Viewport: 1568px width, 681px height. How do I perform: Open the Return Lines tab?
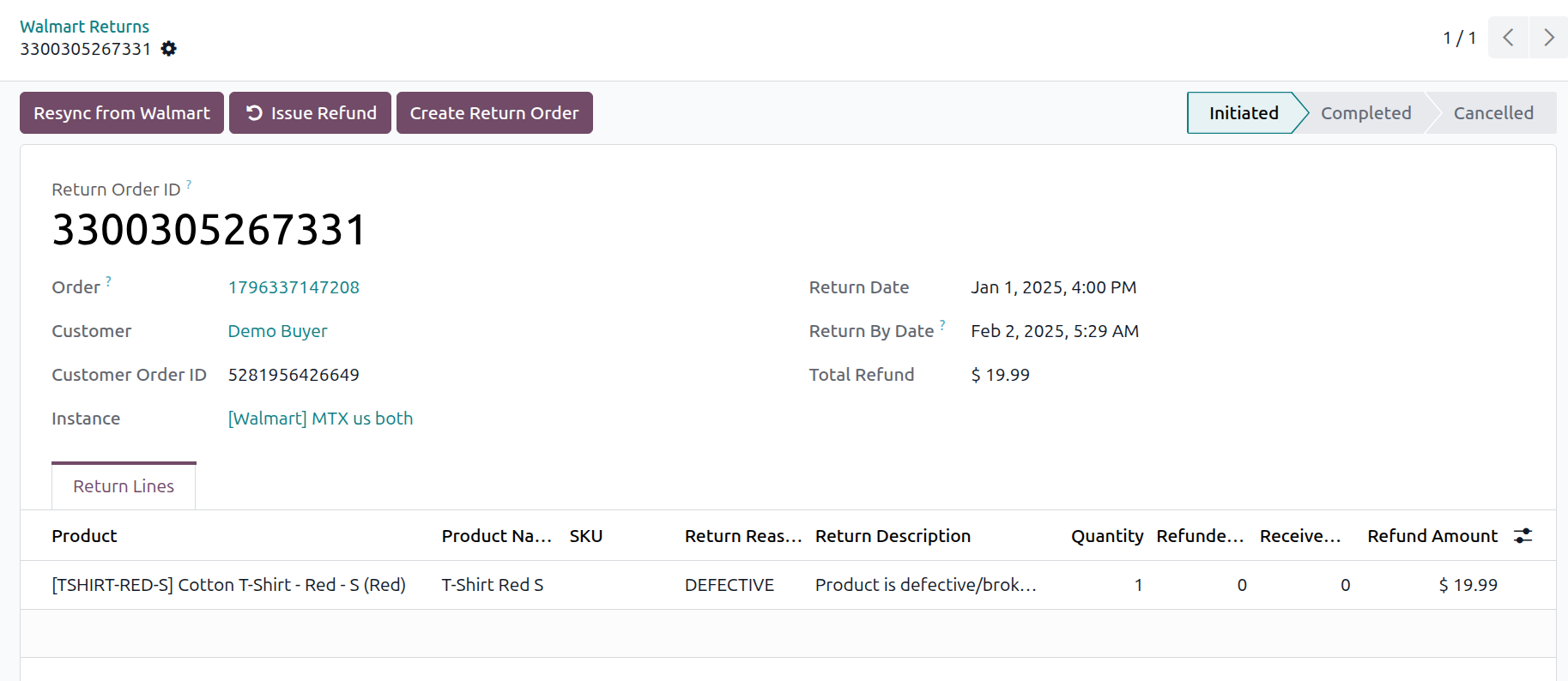click(124, 486)
